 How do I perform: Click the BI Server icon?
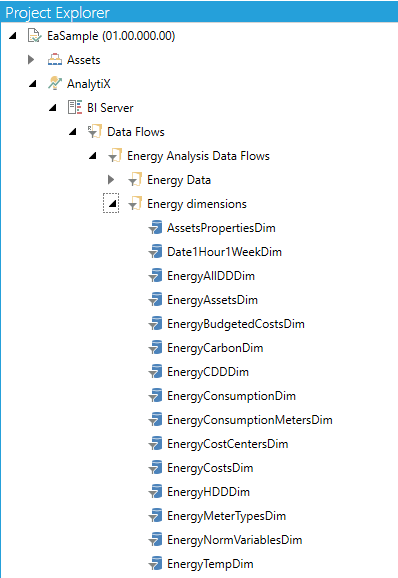click(74, 108)
